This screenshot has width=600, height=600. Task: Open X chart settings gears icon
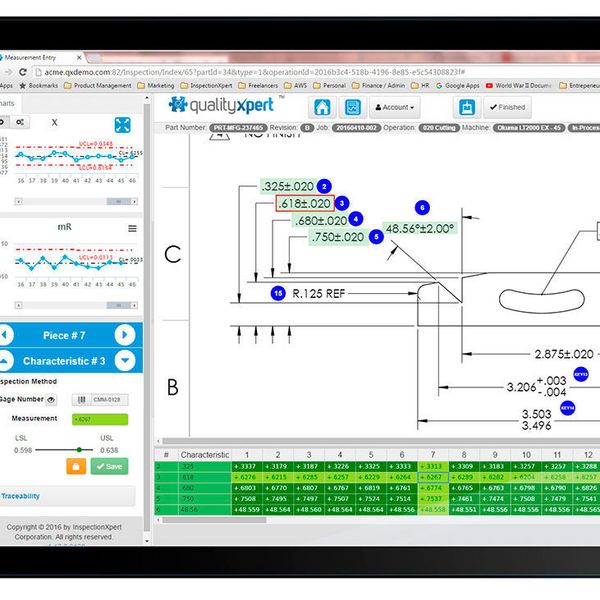[x=20, y=122]
